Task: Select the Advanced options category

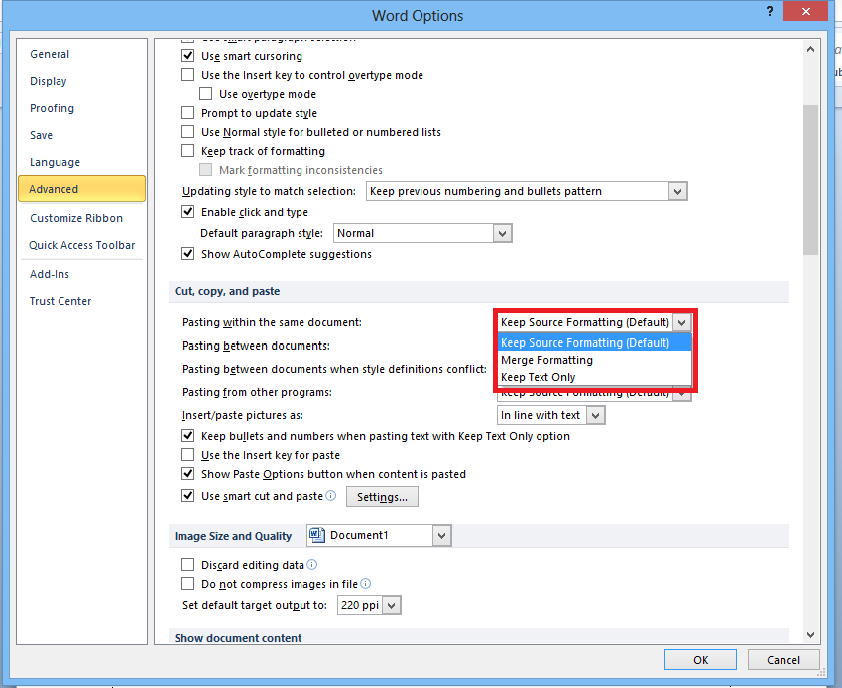Action: (82, 189)
